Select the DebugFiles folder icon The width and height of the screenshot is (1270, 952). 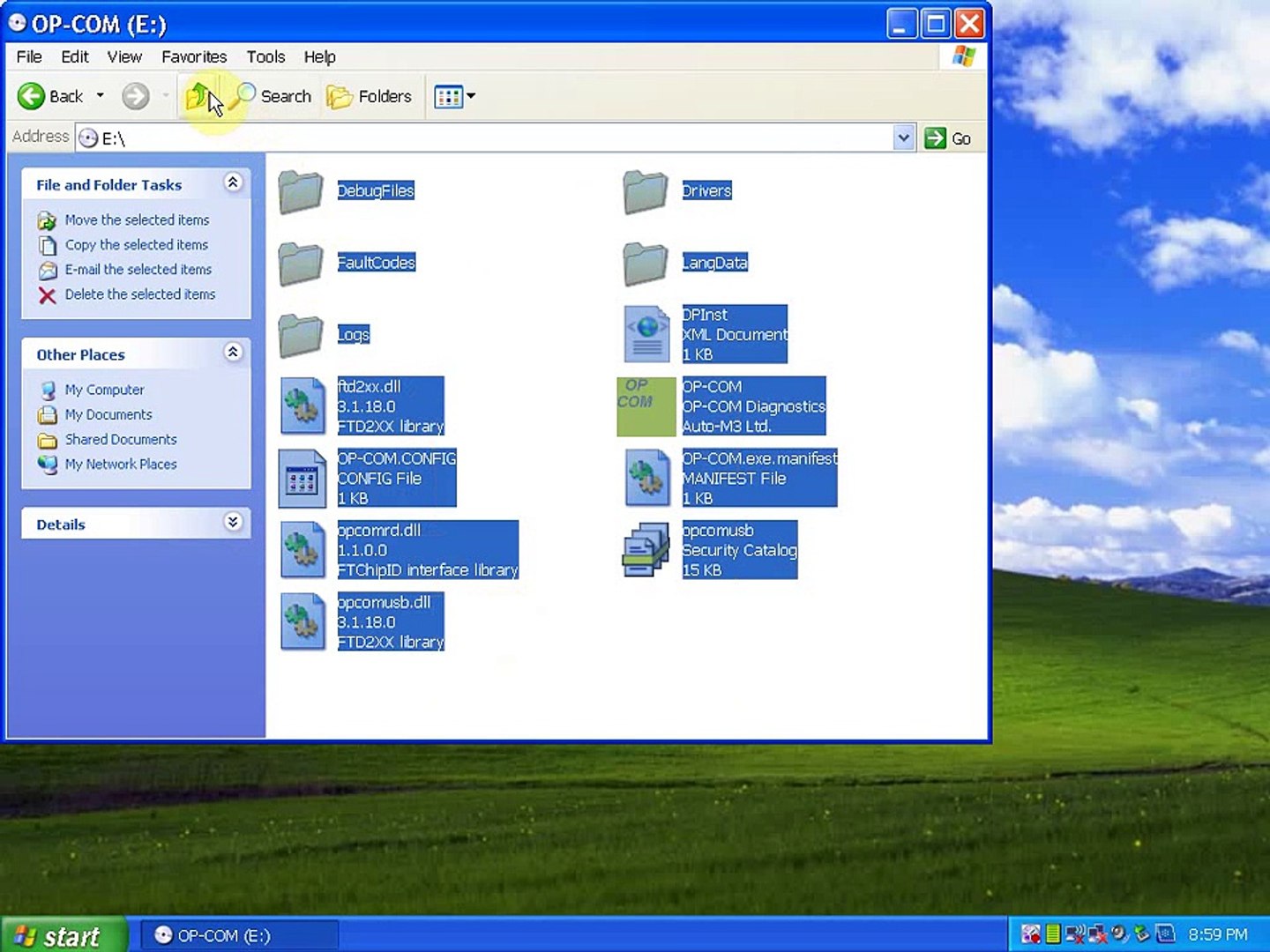point(301,191)
